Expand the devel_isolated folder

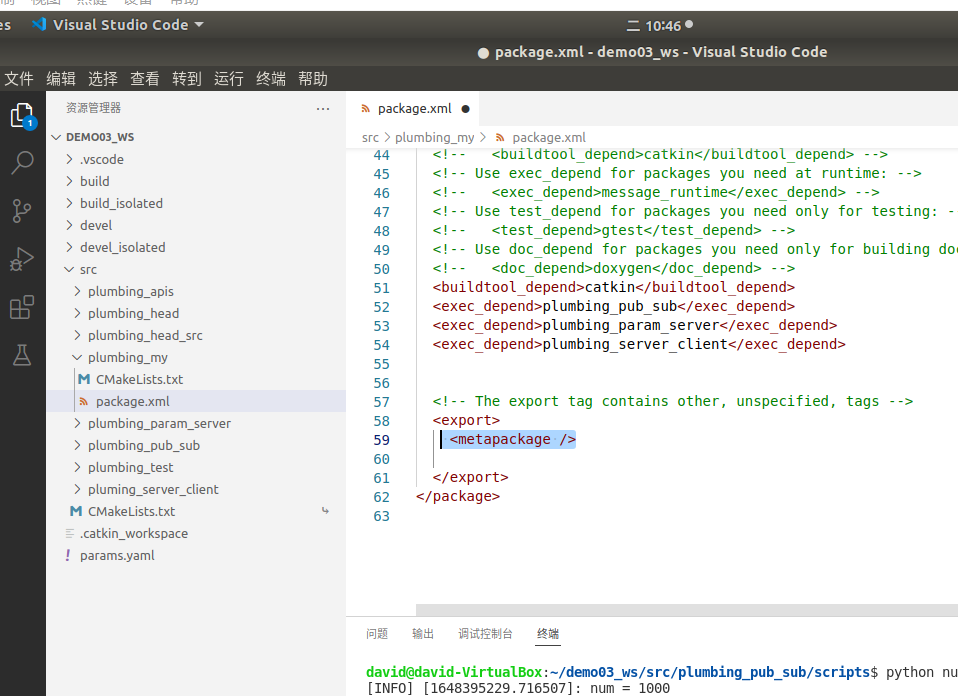pyautogui.click(x=69, y=247)
